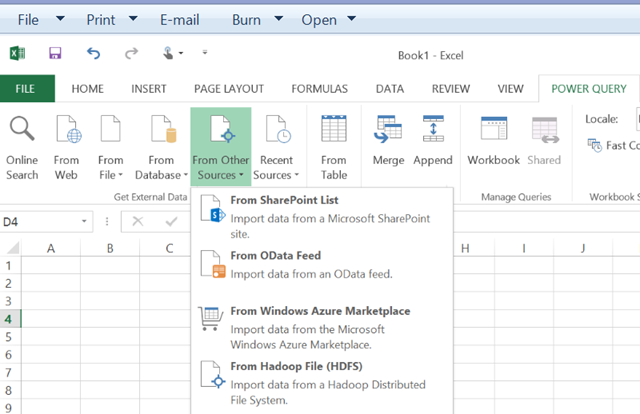The image size is (640, 414).
Task: Open Online Search in Power Query
Action: [22, 148]
